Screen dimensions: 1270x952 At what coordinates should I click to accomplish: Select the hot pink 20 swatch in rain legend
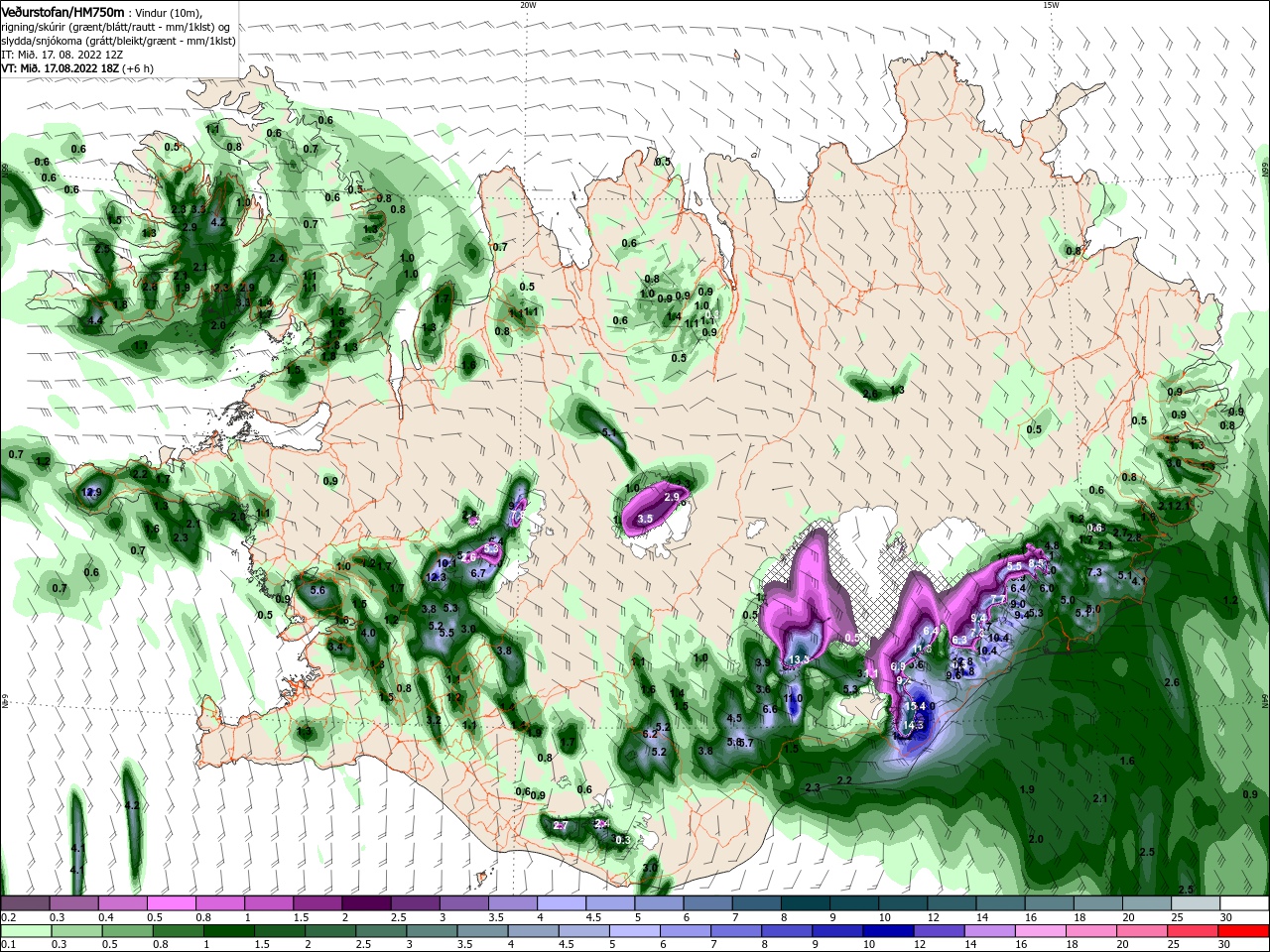coord(1142,931)
